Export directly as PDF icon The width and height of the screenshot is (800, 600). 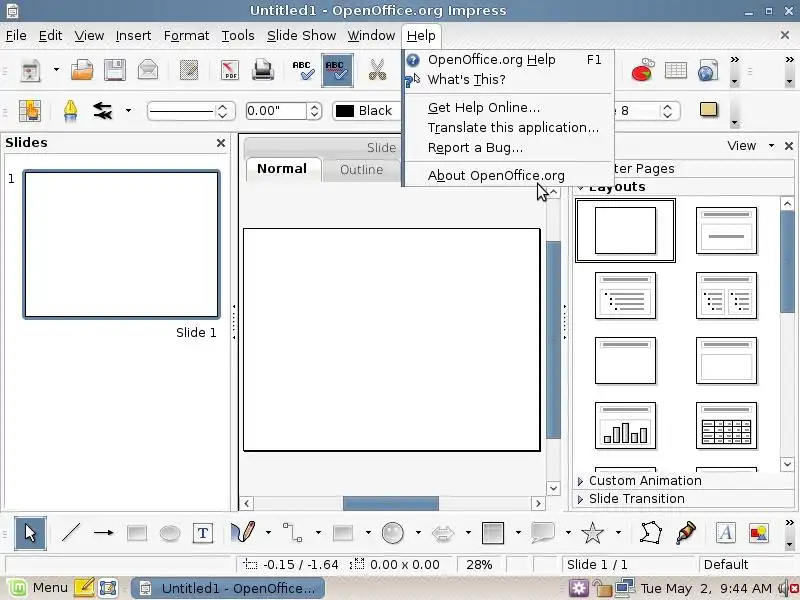(230, 70)
